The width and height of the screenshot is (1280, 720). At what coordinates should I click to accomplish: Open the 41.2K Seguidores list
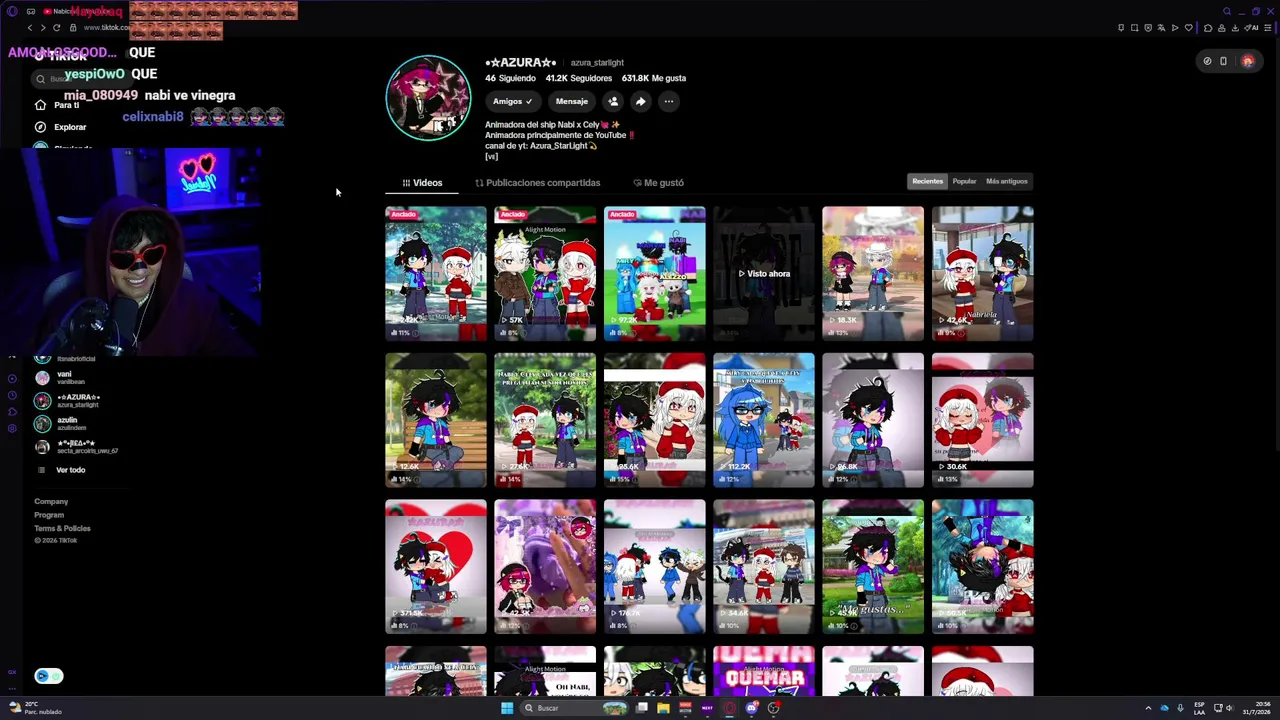(x=578, y=78)
